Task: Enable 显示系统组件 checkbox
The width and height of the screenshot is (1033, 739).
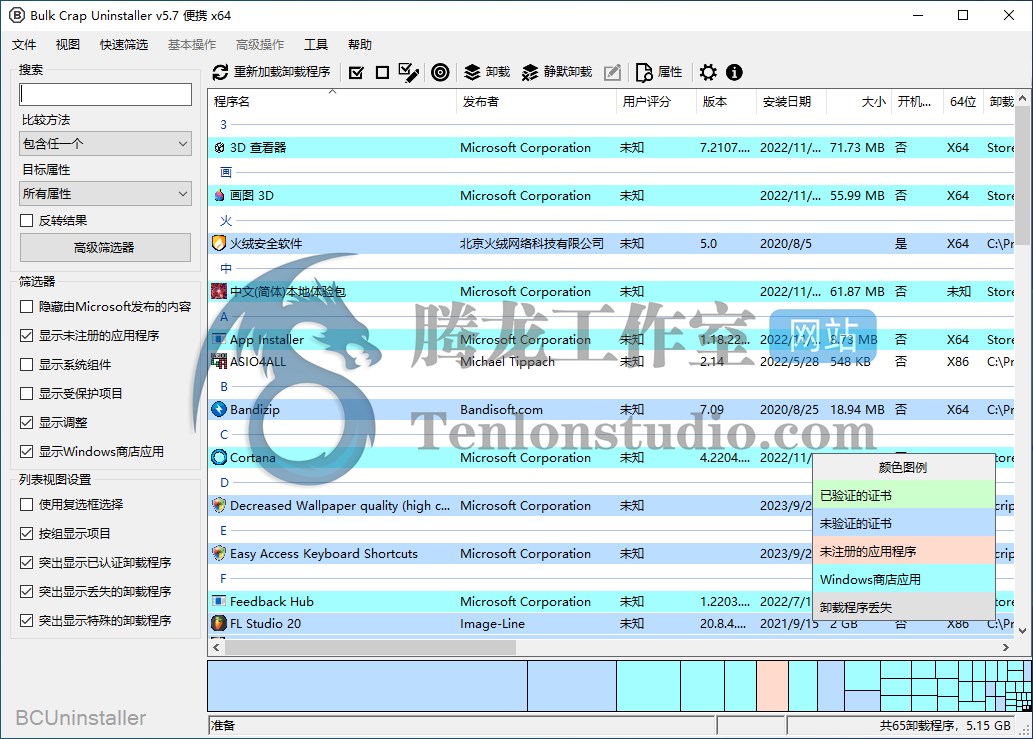Action: pyautogui.click(x=26, y=364)
